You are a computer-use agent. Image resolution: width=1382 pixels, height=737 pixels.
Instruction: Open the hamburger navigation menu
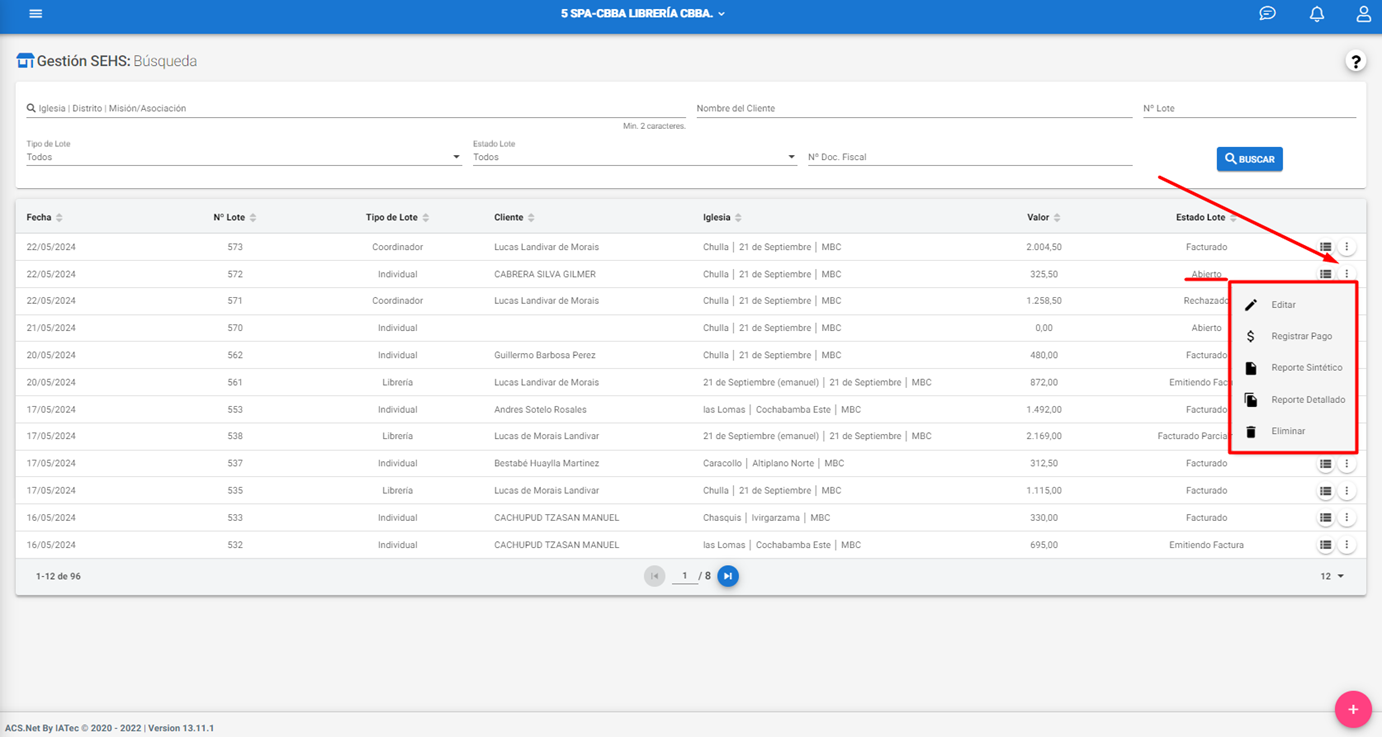[36, 14]
